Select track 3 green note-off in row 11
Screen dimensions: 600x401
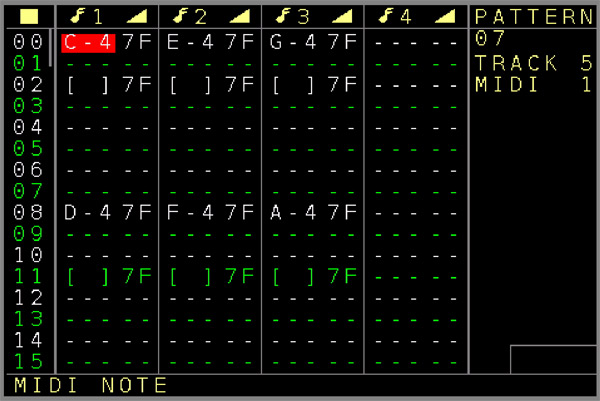(293, 277)
